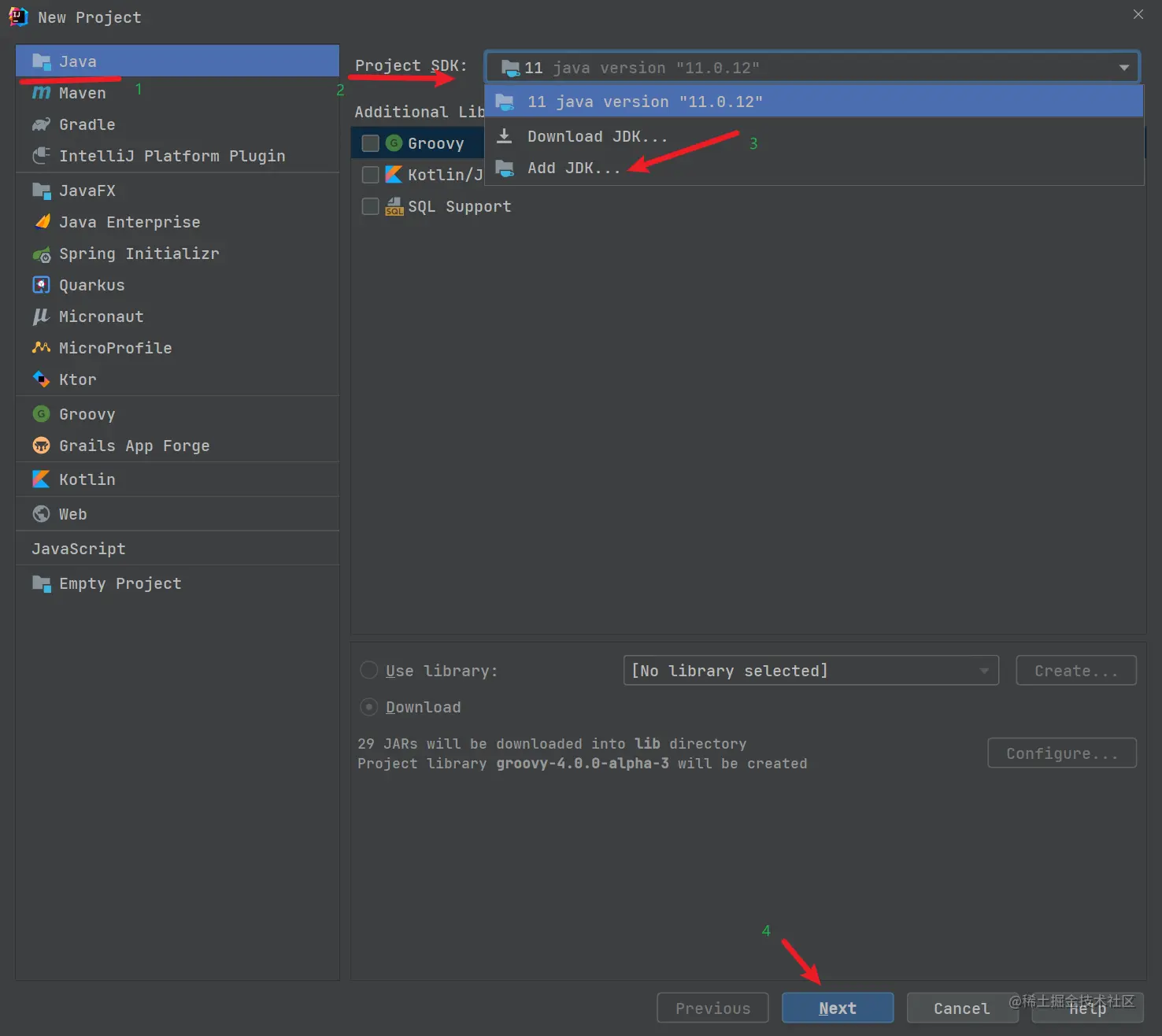
Task: Select JavaFX label
Action: click(87, 191)
